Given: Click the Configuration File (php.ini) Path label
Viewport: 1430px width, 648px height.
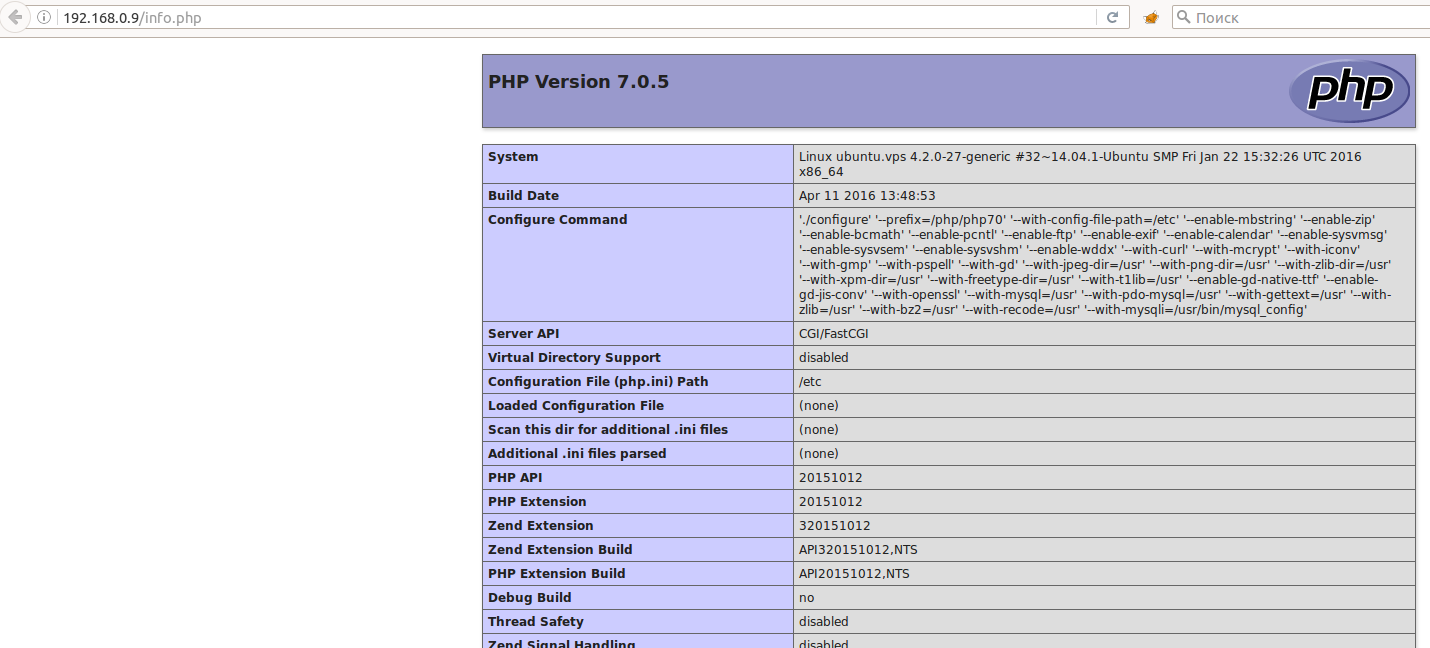Looking at the screenshot, I should click(598, 382).
